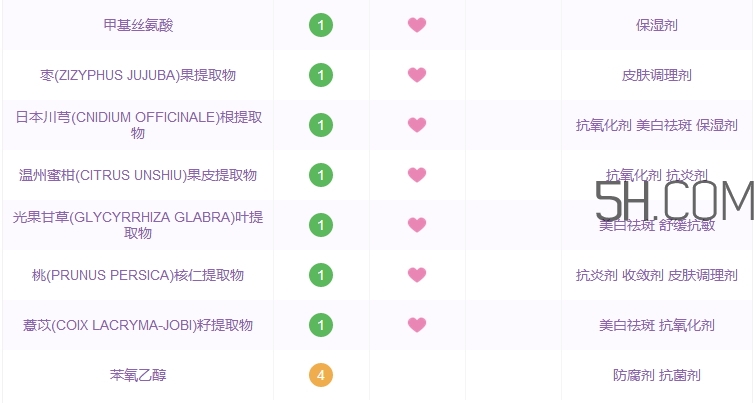Click the orange safety rating 4 badge
Image resolution: width=754 pixels, height=403 pixels.
(x=321, y=376)
